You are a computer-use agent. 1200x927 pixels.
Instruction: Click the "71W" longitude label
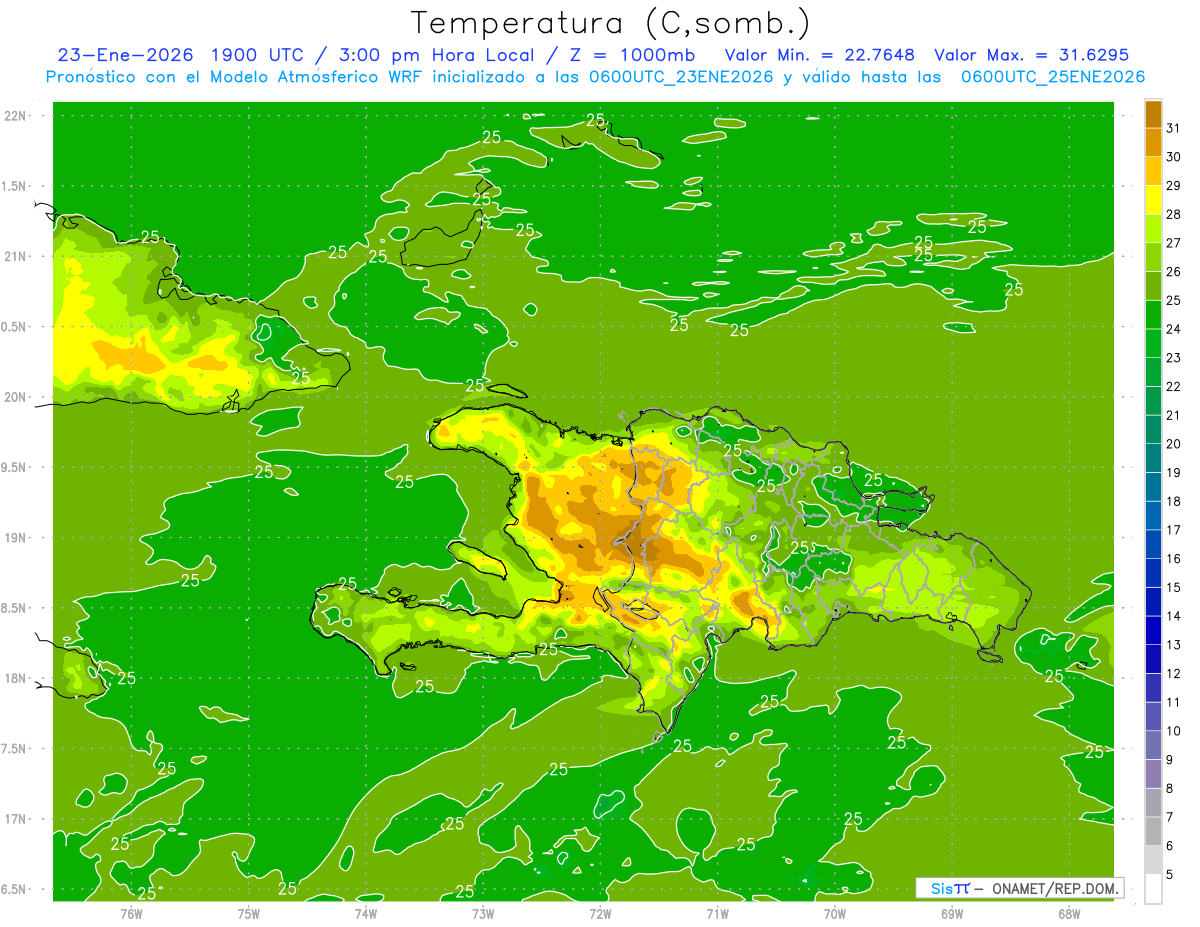717,913
